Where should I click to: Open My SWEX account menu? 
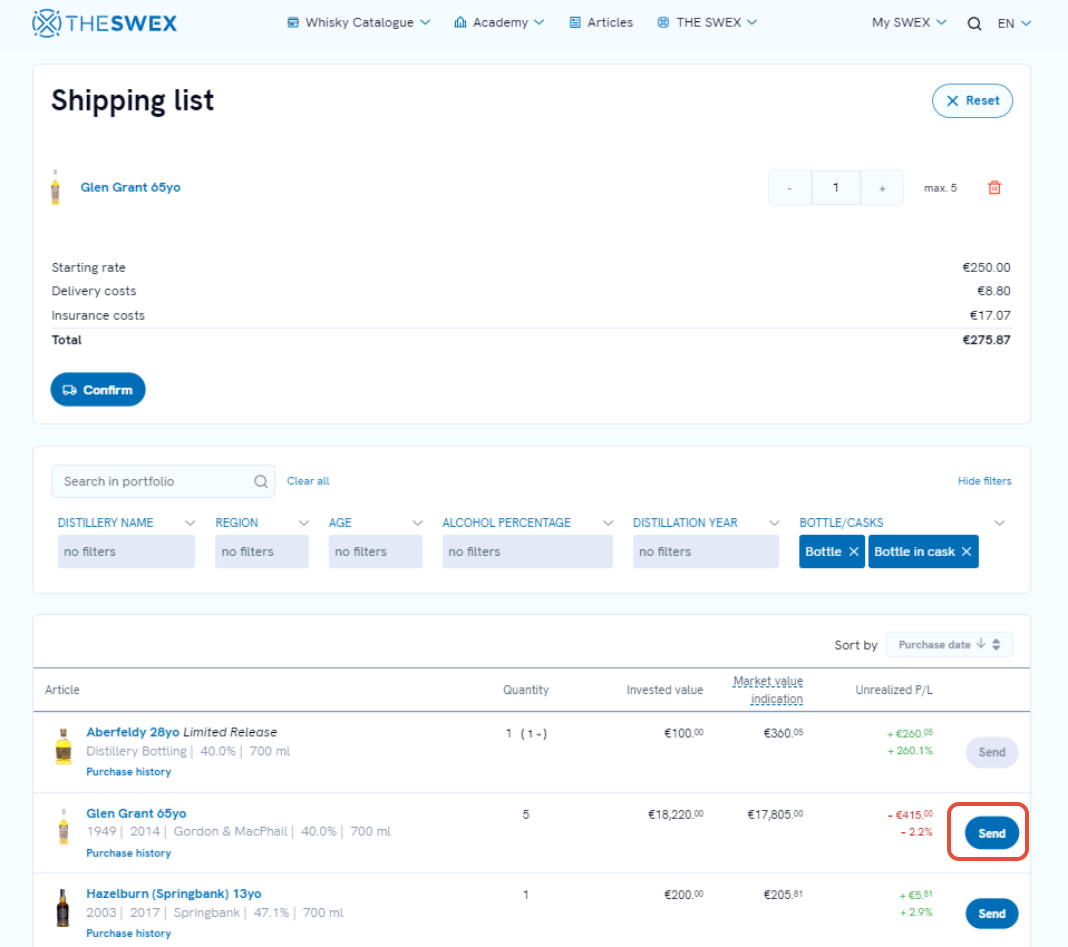909,22
